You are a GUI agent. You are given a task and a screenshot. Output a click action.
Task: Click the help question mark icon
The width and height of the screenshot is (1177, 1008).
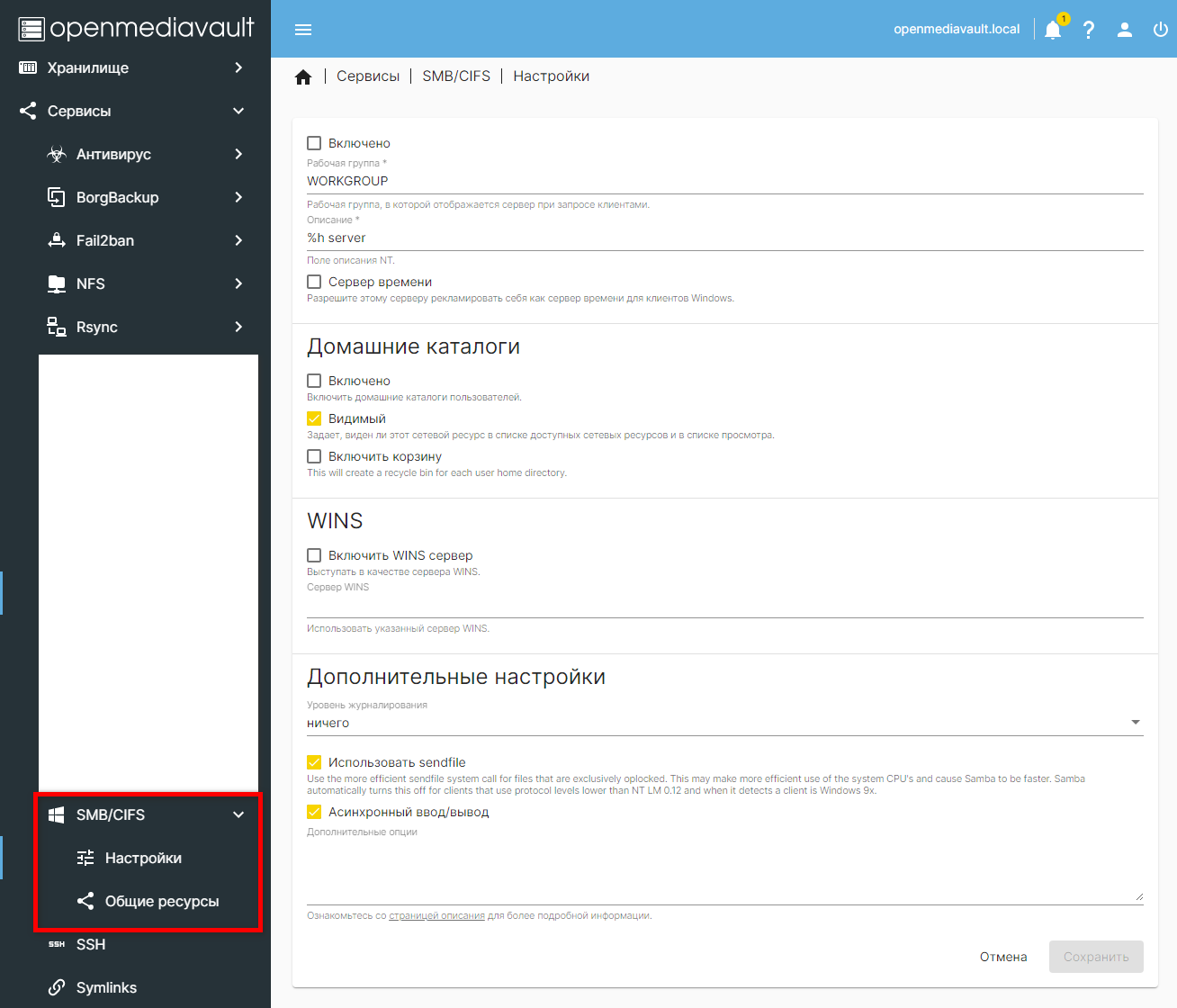click(x=1089, y=30)
